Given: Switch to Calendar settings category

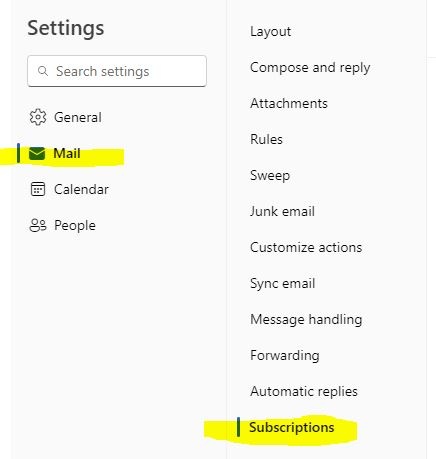Looking at the screenshot, I should tap(81, 189).
